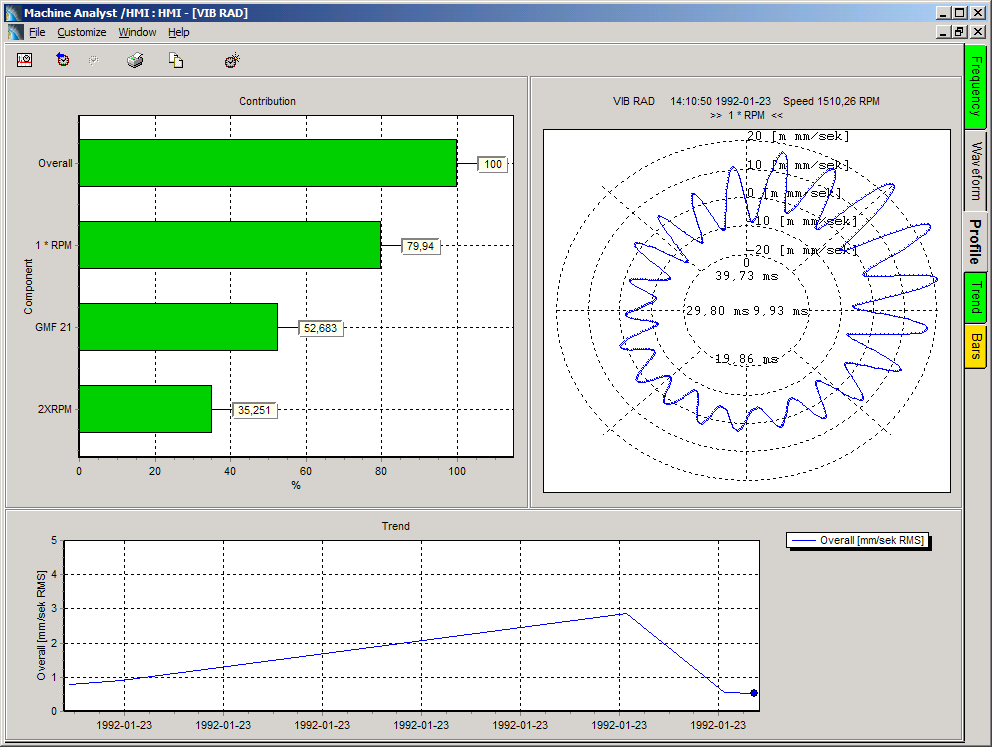
Task: Click the printer icon to print
Action: 135,60
